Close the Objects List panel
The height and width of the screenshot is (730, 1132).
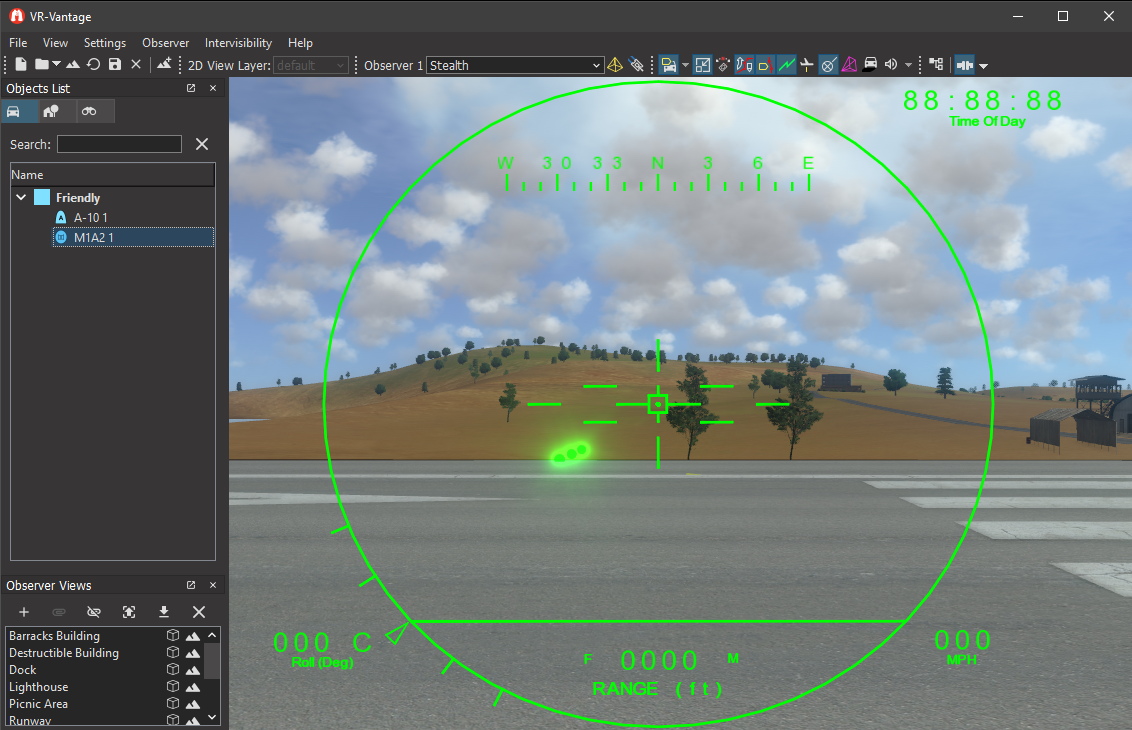tap(213, 88)
